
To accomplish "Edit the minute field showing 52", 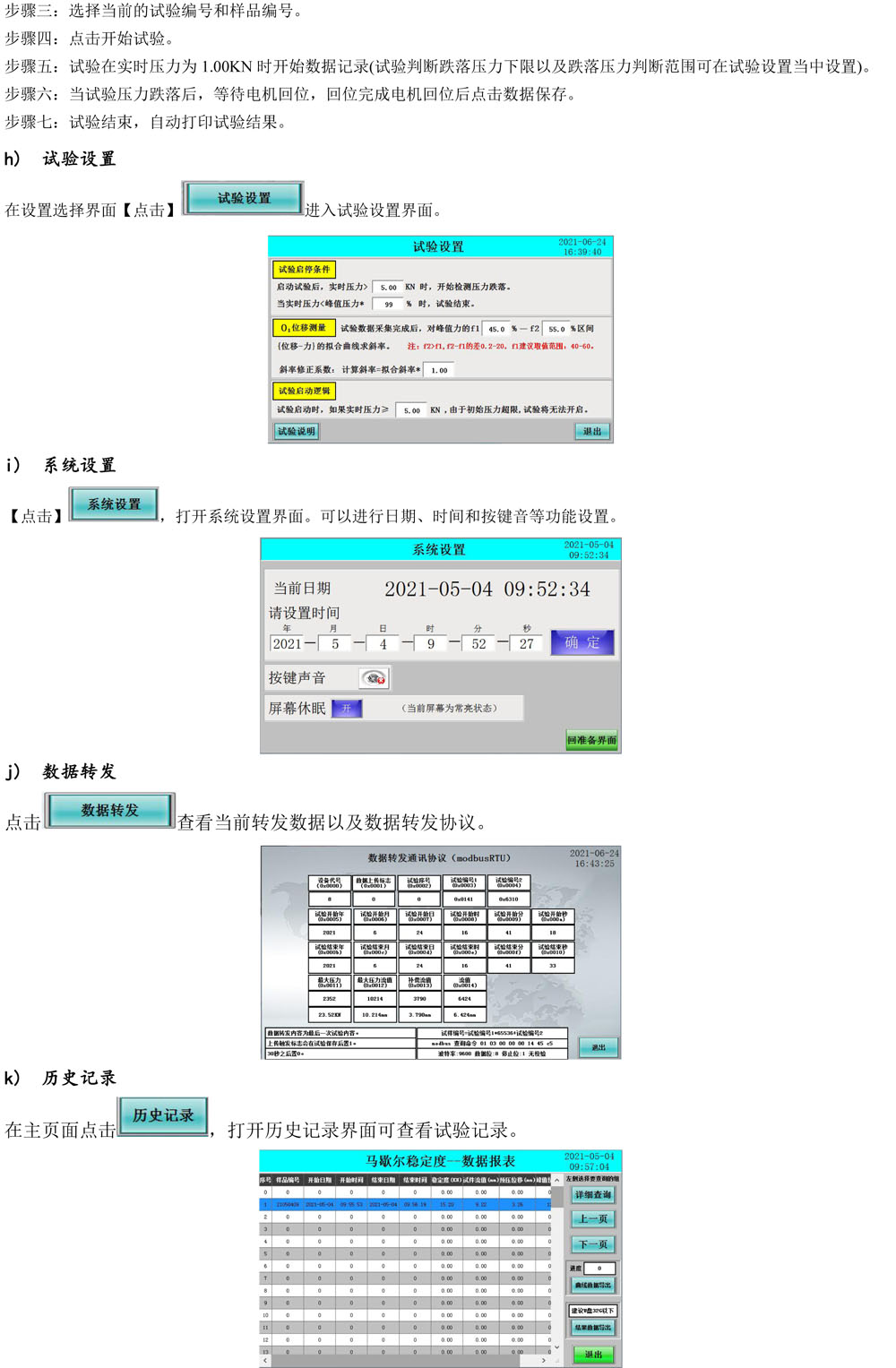I will (x=478, y=643).
